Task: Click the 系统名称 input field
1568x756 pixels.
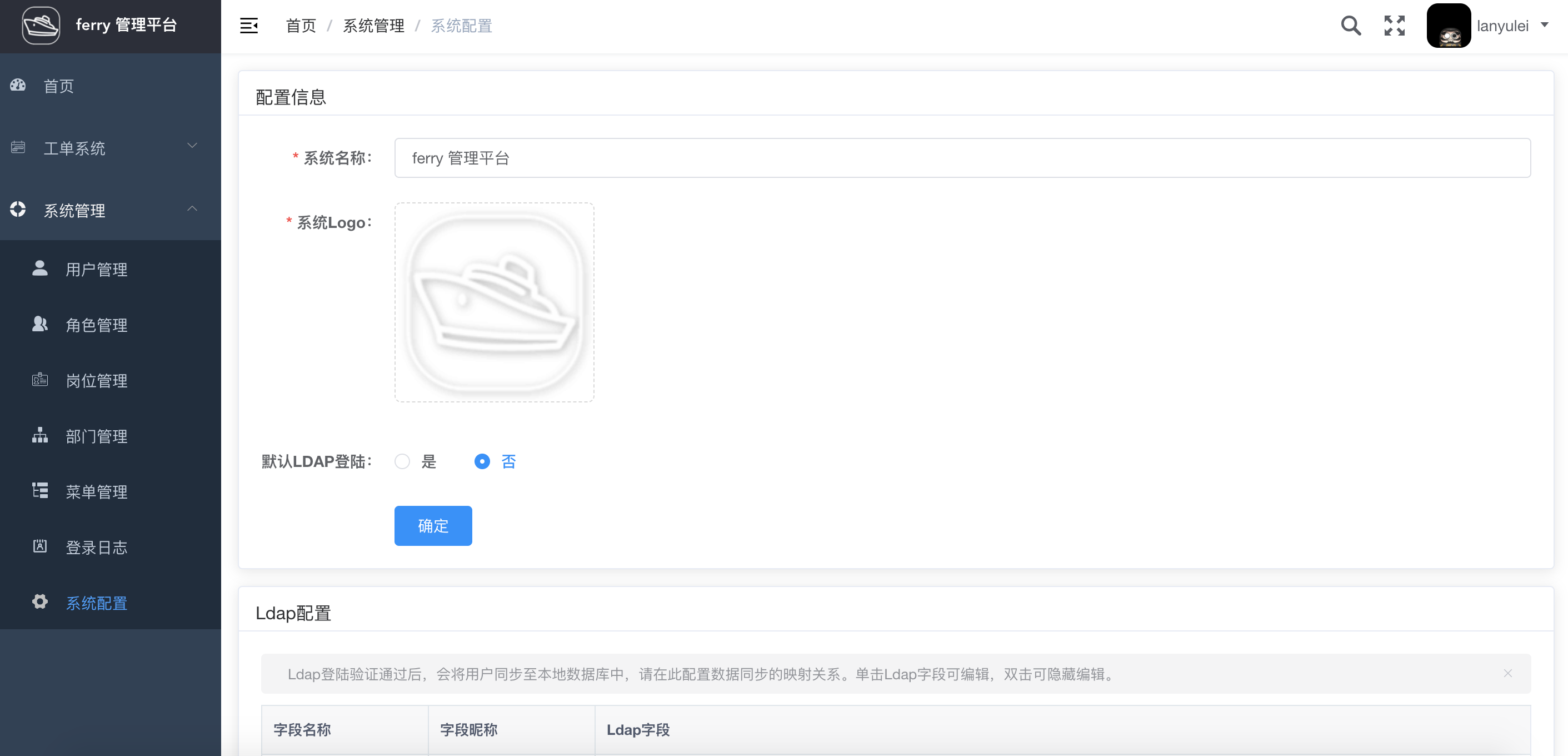Action: 962,158
